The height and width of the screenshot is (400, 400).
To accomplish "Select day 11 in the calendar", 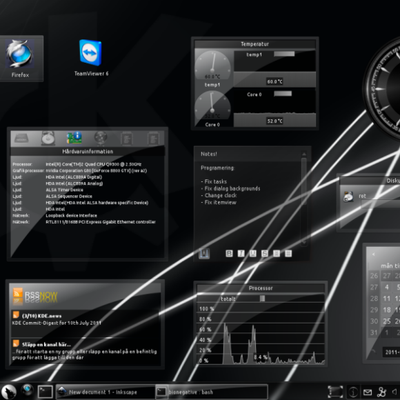I will point(387,299).
